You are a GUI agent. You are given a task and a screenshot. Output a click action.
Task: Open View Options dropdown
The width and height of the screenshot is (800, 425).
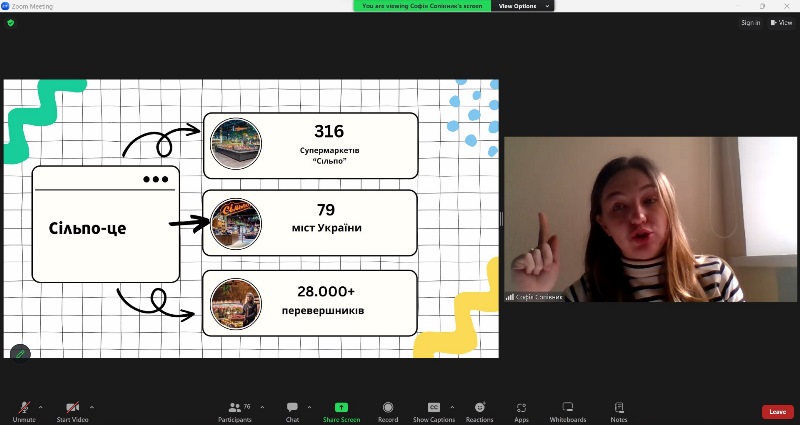(523, 6)
